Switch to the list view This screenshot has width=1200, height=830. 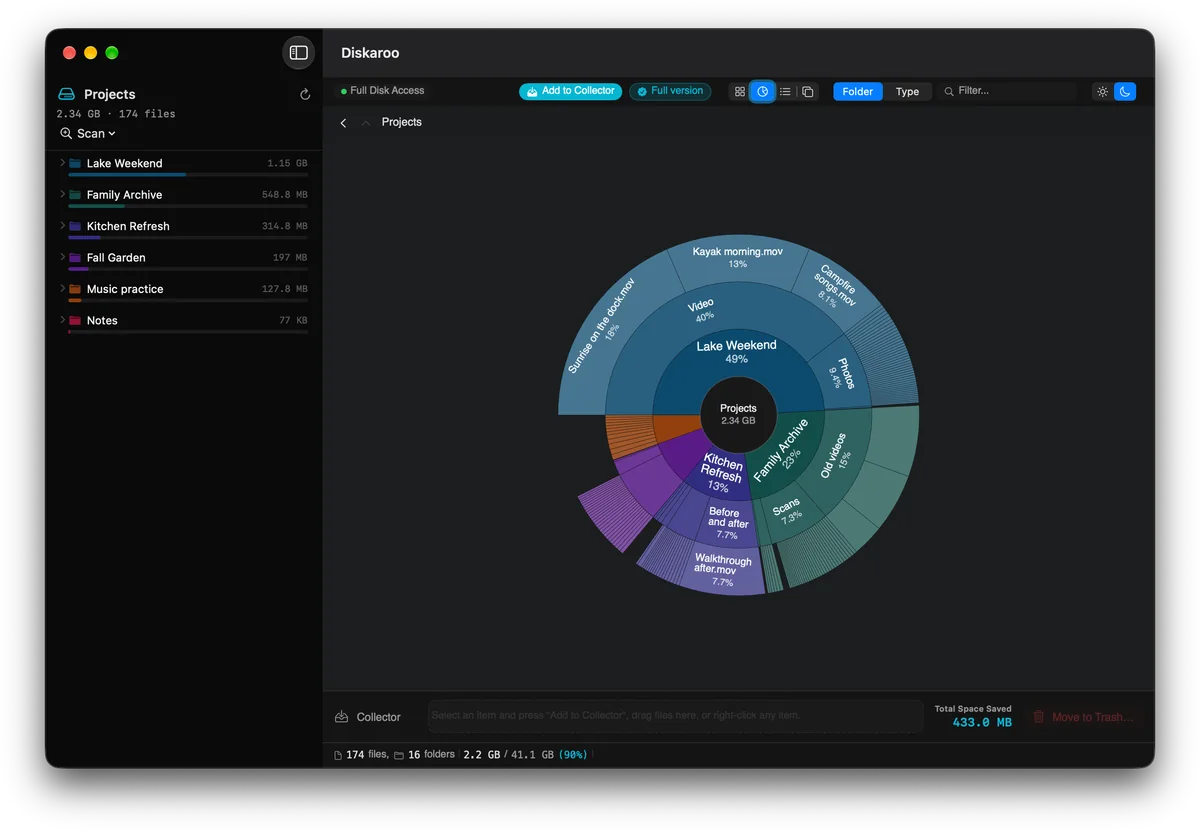click(786, 92)
